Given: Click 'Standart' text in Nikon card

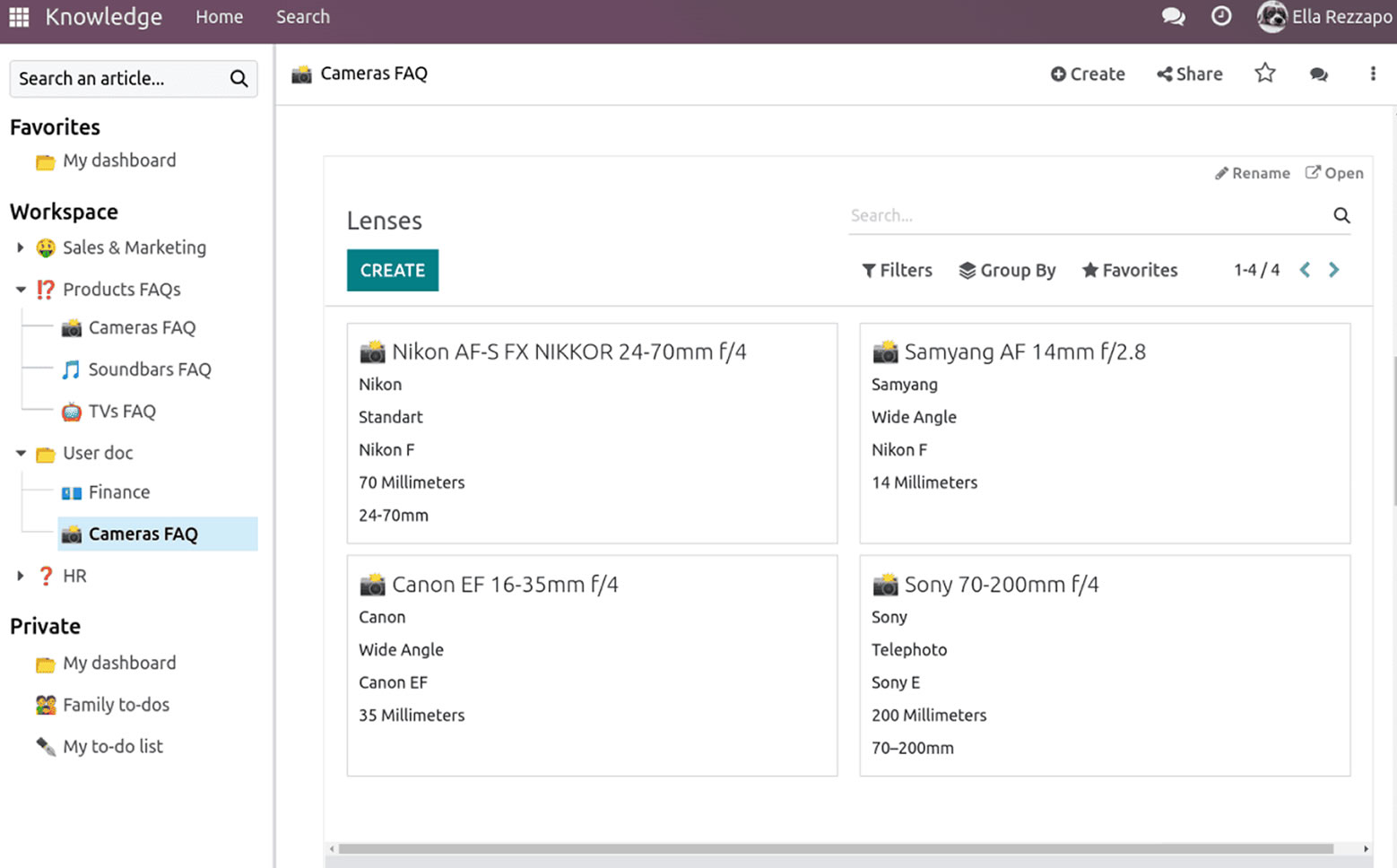Looking at the screenshot, I should click(390, 417).
